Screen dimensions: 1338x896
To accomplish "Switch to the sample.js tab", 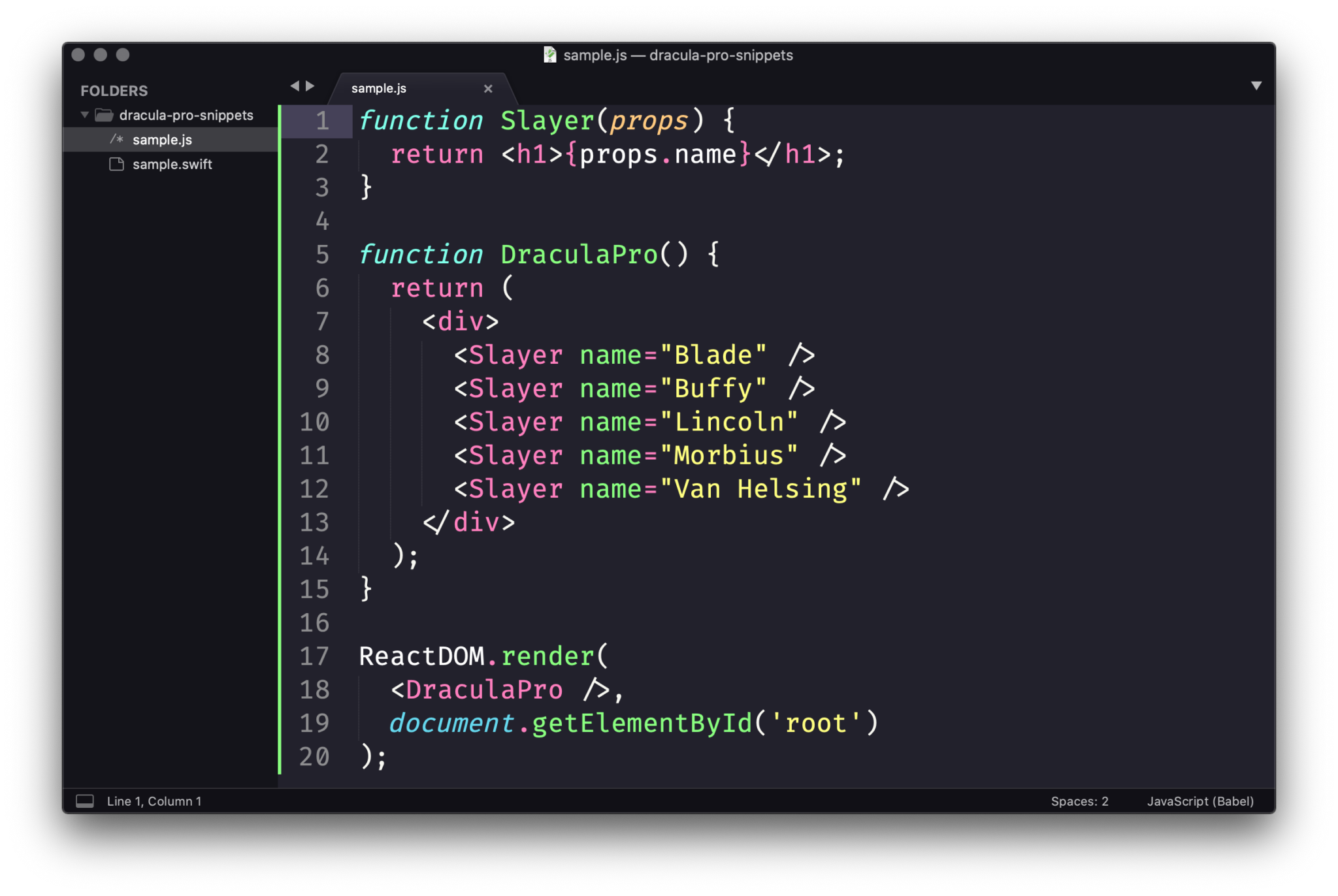I will coord(379,88).
